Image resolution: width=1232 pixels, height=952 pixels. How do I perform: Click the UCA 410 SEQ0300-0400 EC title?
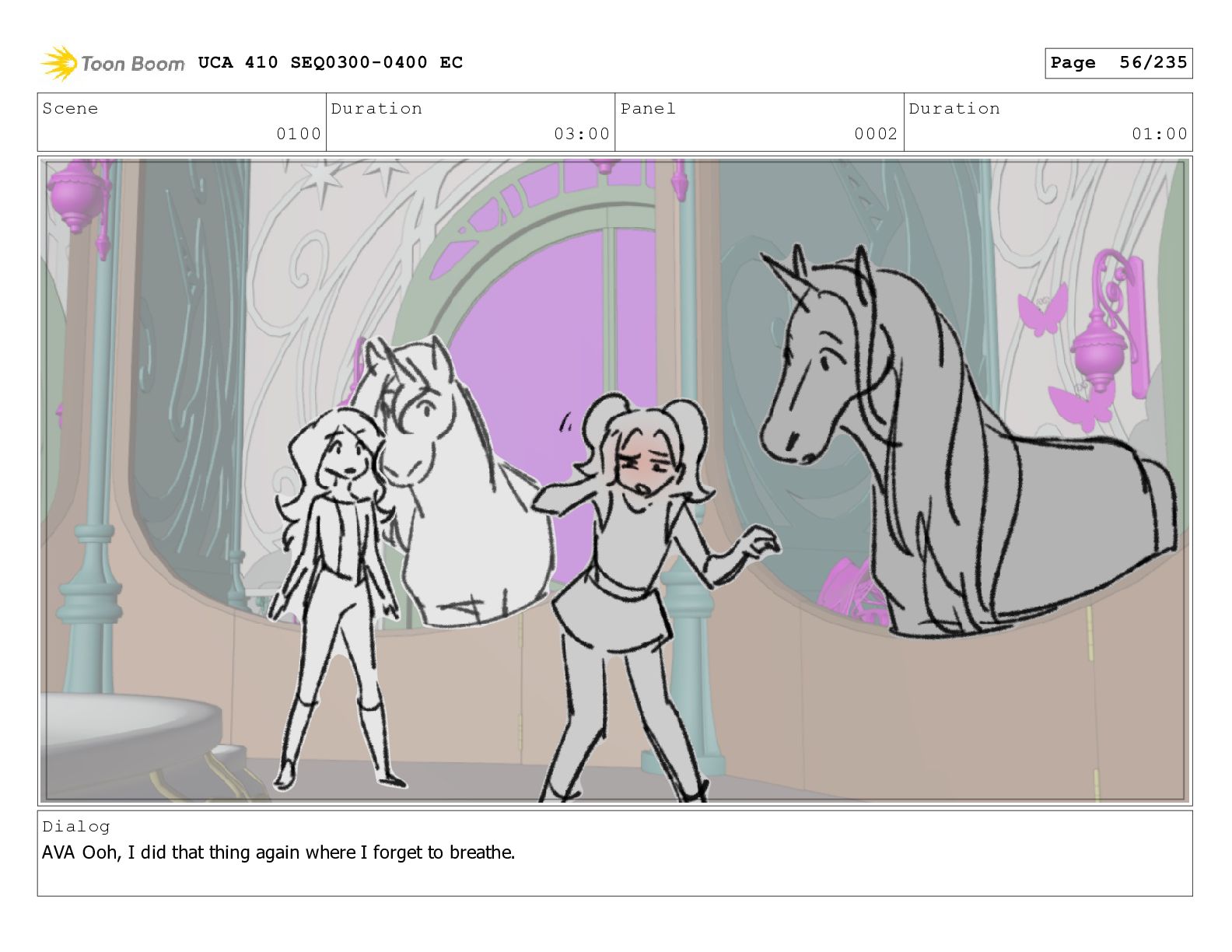point(331,62)
